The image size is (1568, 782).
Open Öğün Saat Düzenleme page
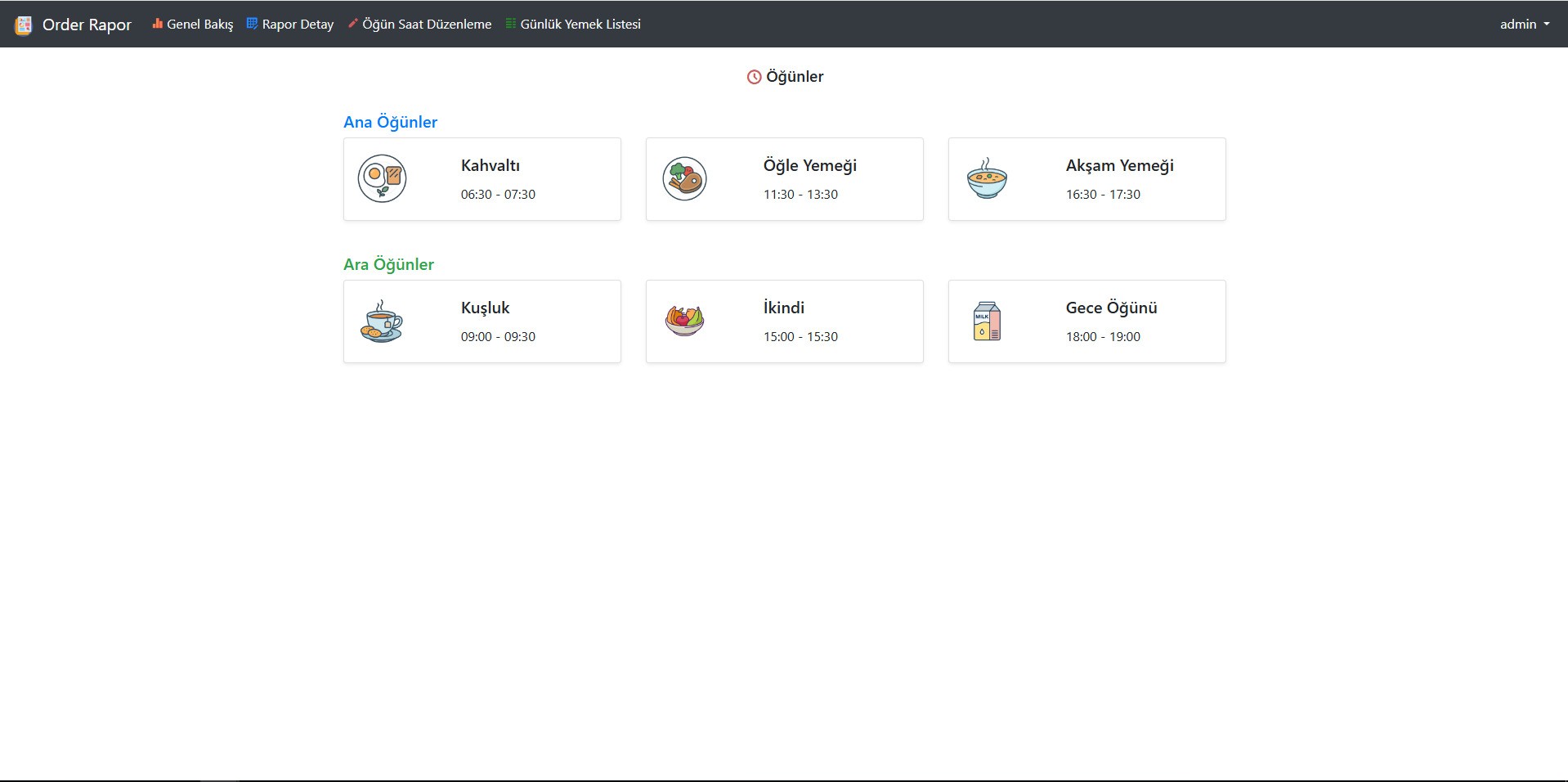[x=420, y=25]
